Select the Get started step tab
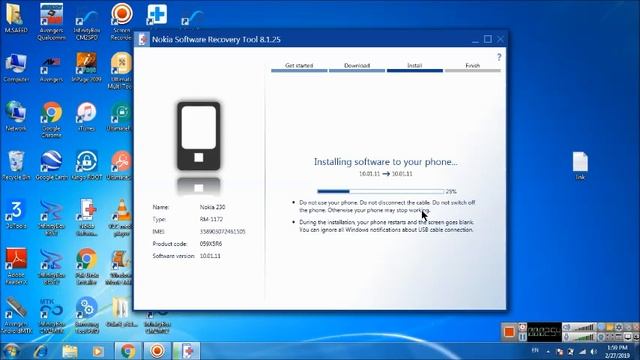Image resolution: width=640 pixels, height=360 pixels. [299, 67]
